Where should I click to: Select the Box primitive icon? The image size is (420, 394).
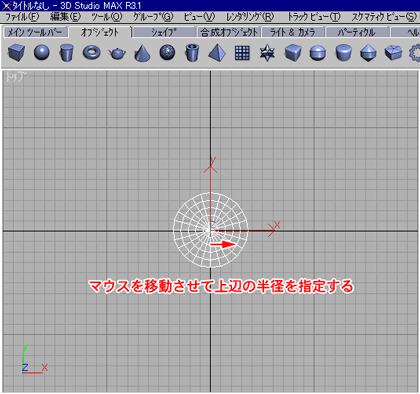(16, 53)
